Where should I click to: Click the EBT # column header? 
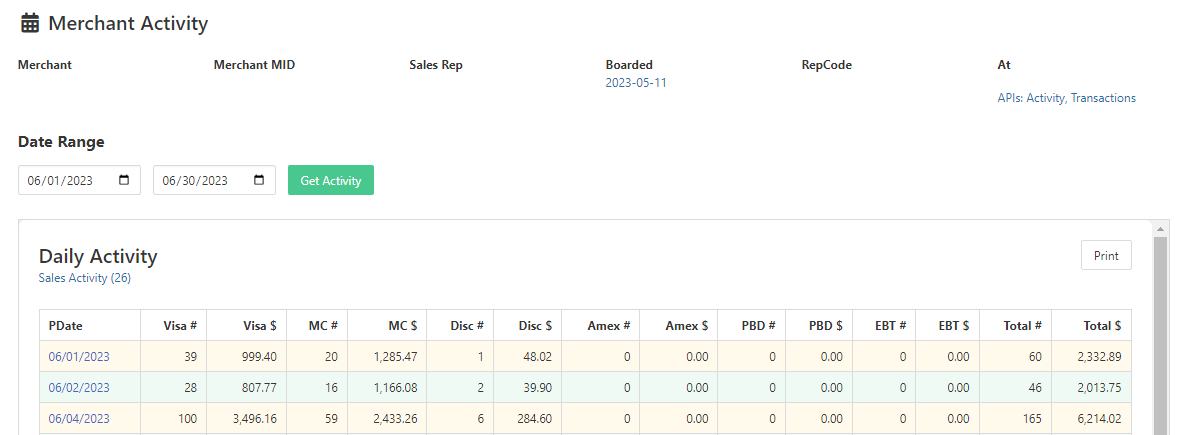pos(884,326)
